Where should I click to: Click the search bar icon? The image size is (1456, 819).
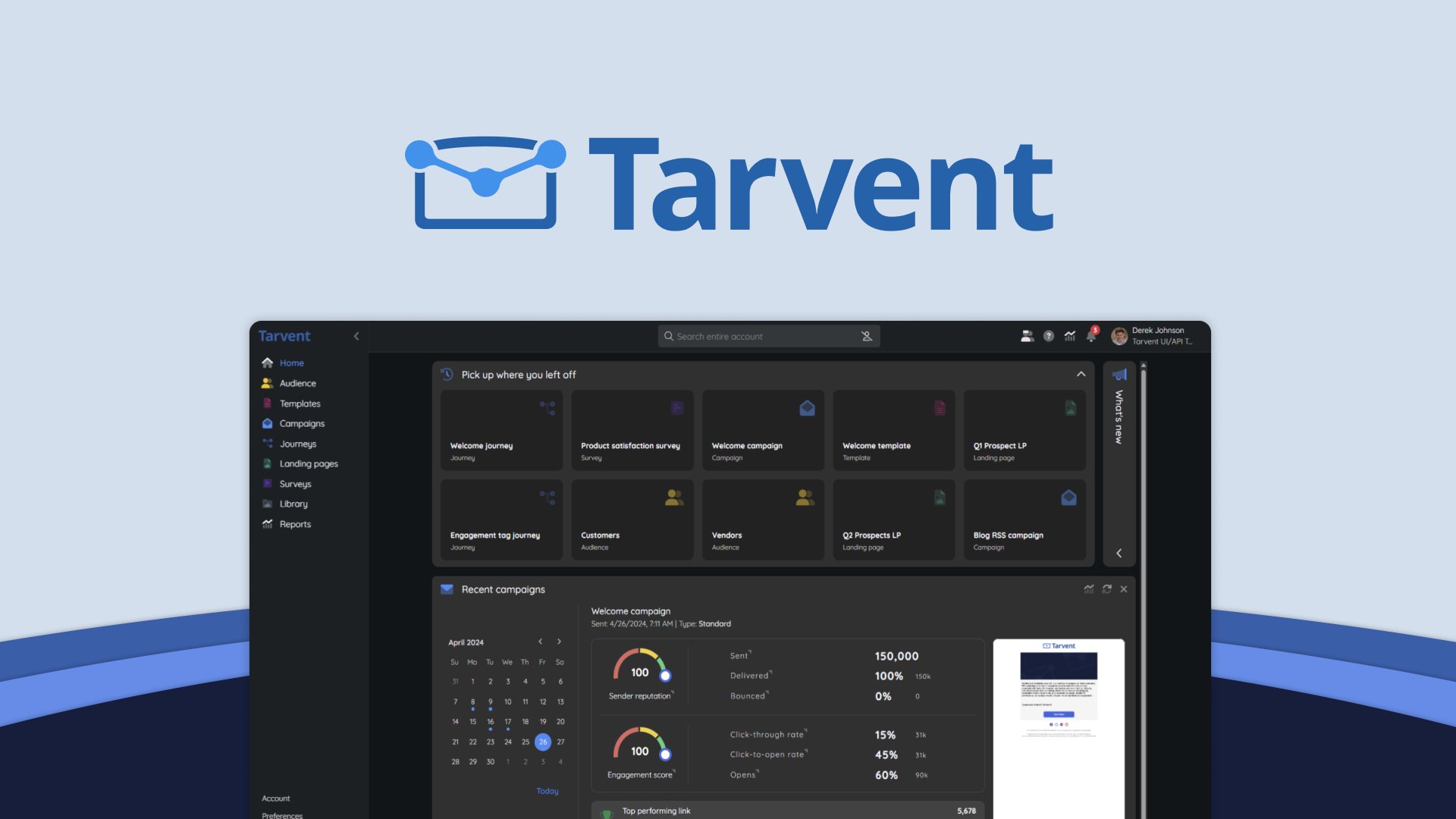point(668,336)
